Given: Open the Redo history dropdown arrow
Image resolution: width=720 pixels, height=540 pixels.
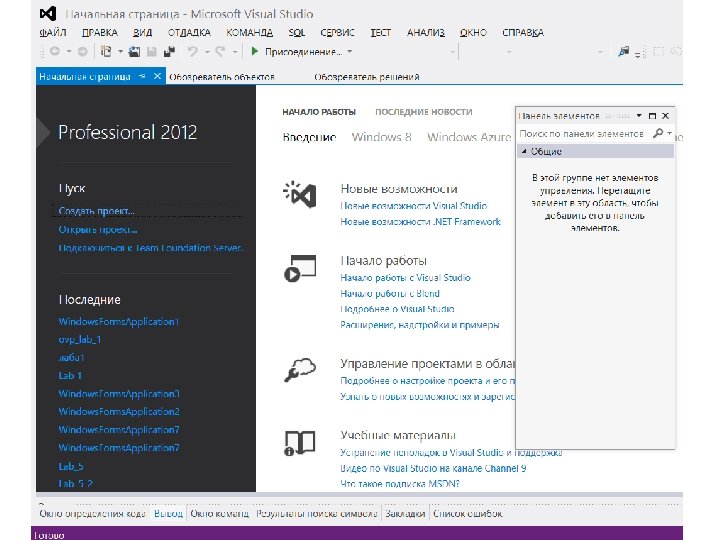Looking at the screenshot, I should (235, 51).
